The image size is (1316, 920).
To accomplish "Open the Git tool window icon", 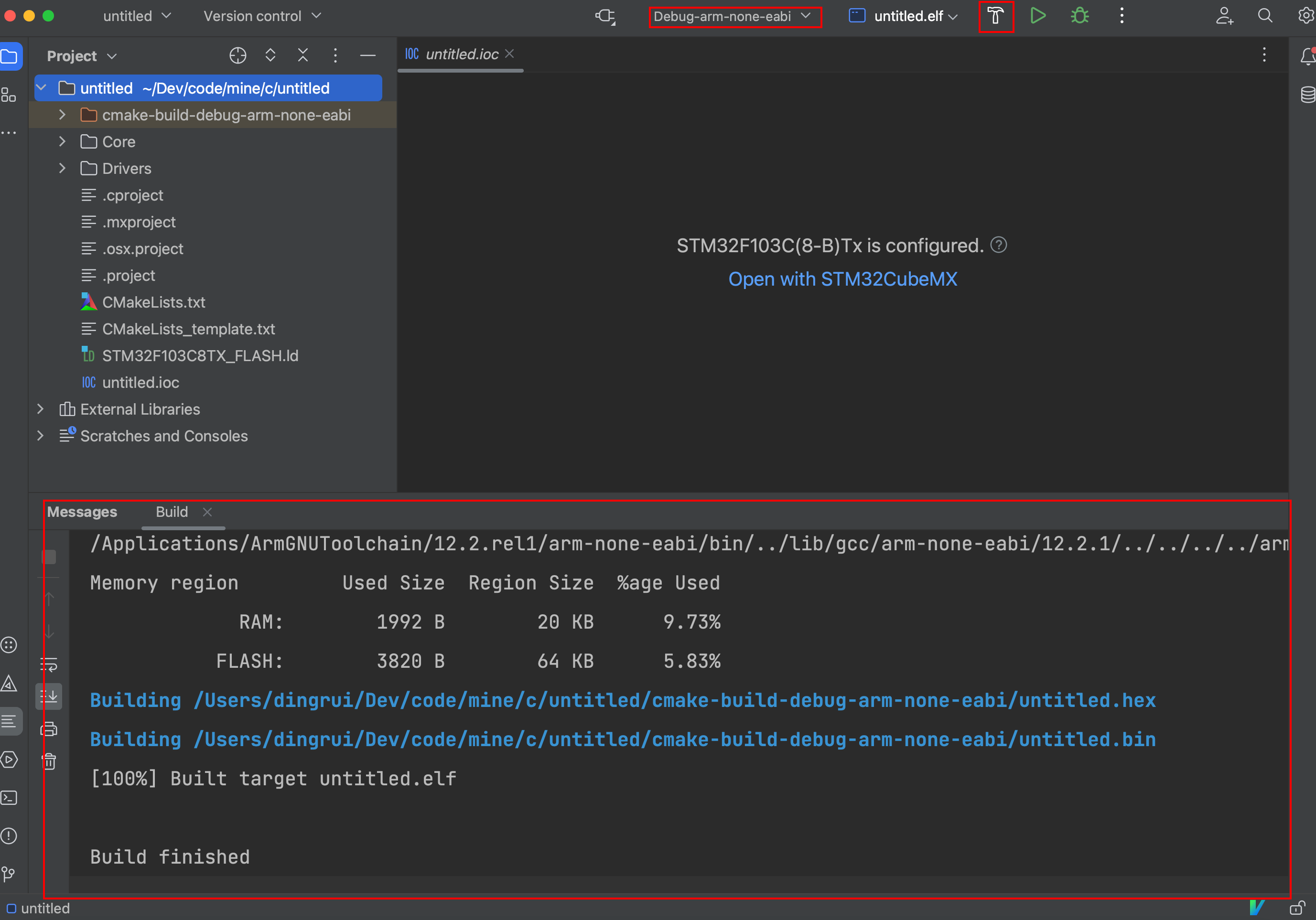I will tap(9, 874).
